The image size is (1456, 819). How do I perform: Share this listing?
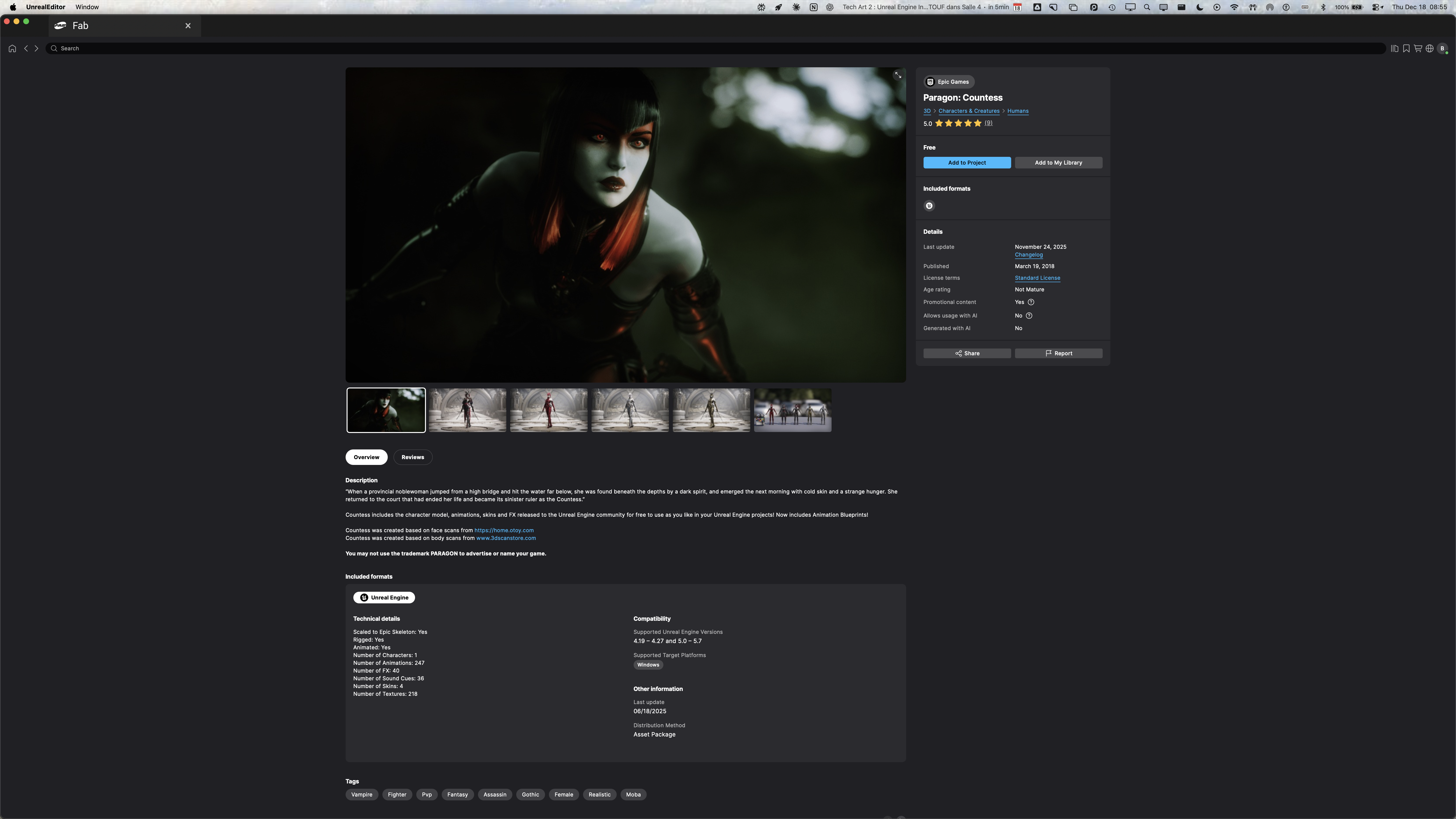coord(967,353)
